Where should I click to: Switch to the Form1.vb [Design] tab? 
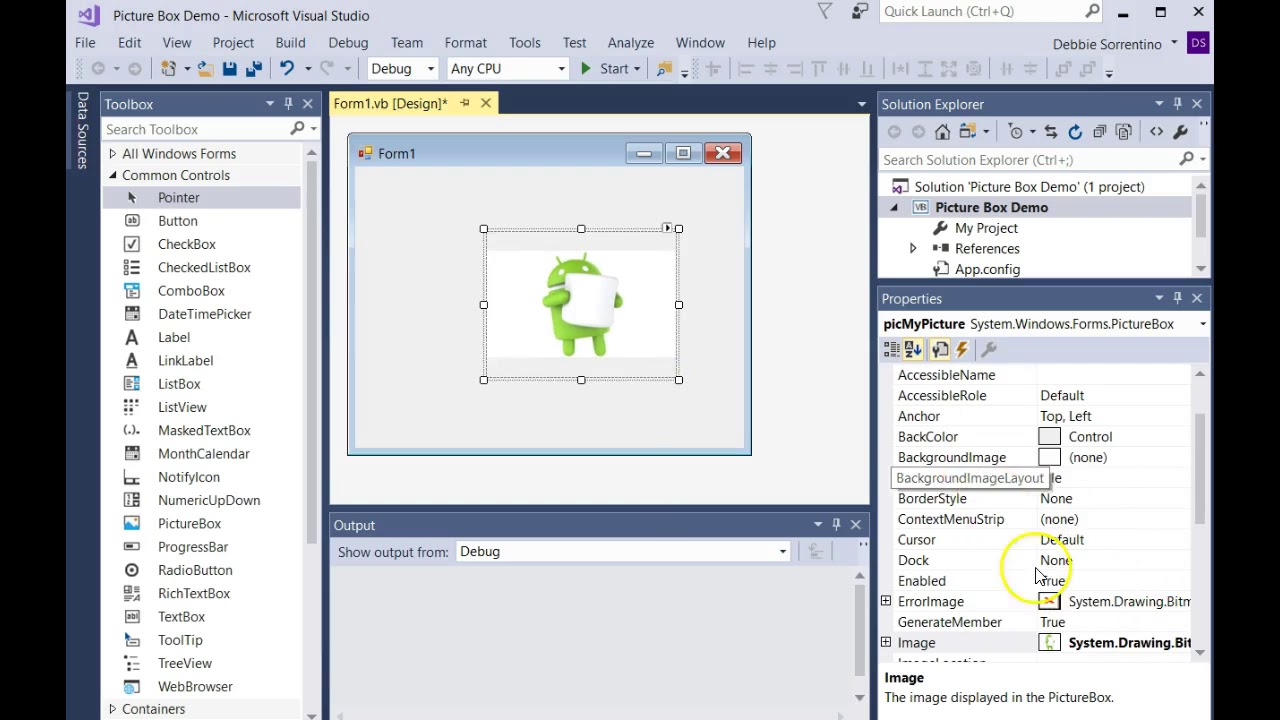391,104
